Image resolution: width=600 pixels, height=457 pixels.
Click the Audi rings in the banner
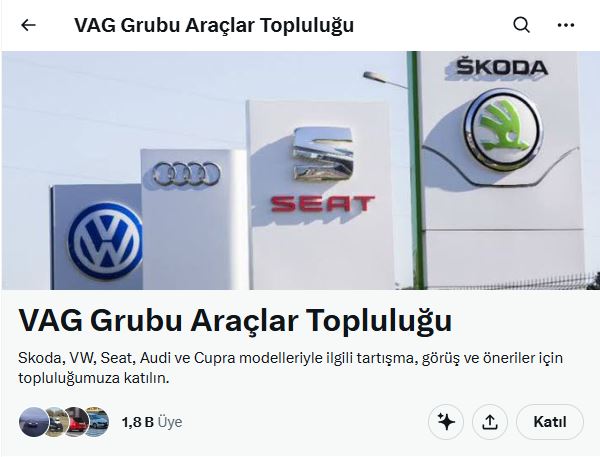click(x=187, y=174)
